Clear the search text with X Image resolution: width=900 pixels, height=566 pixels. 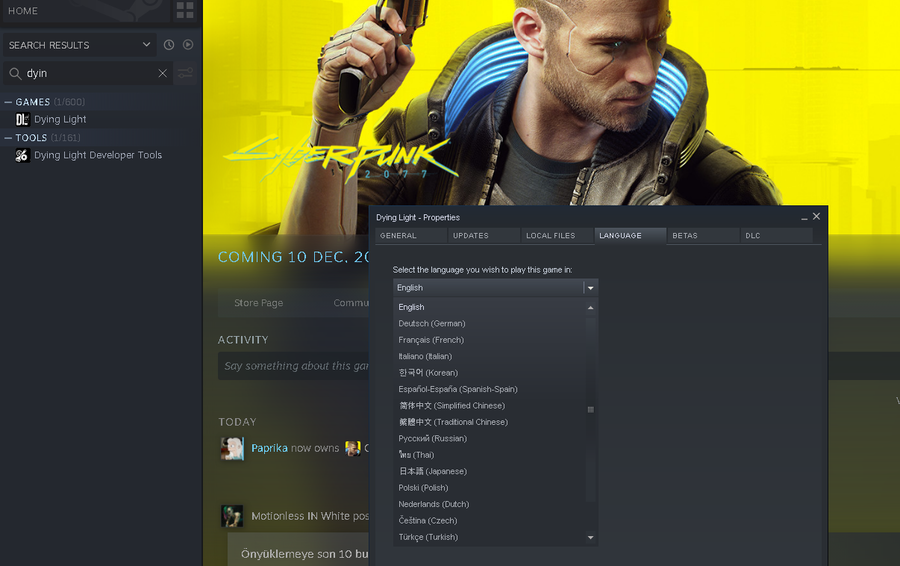(162, 73)
